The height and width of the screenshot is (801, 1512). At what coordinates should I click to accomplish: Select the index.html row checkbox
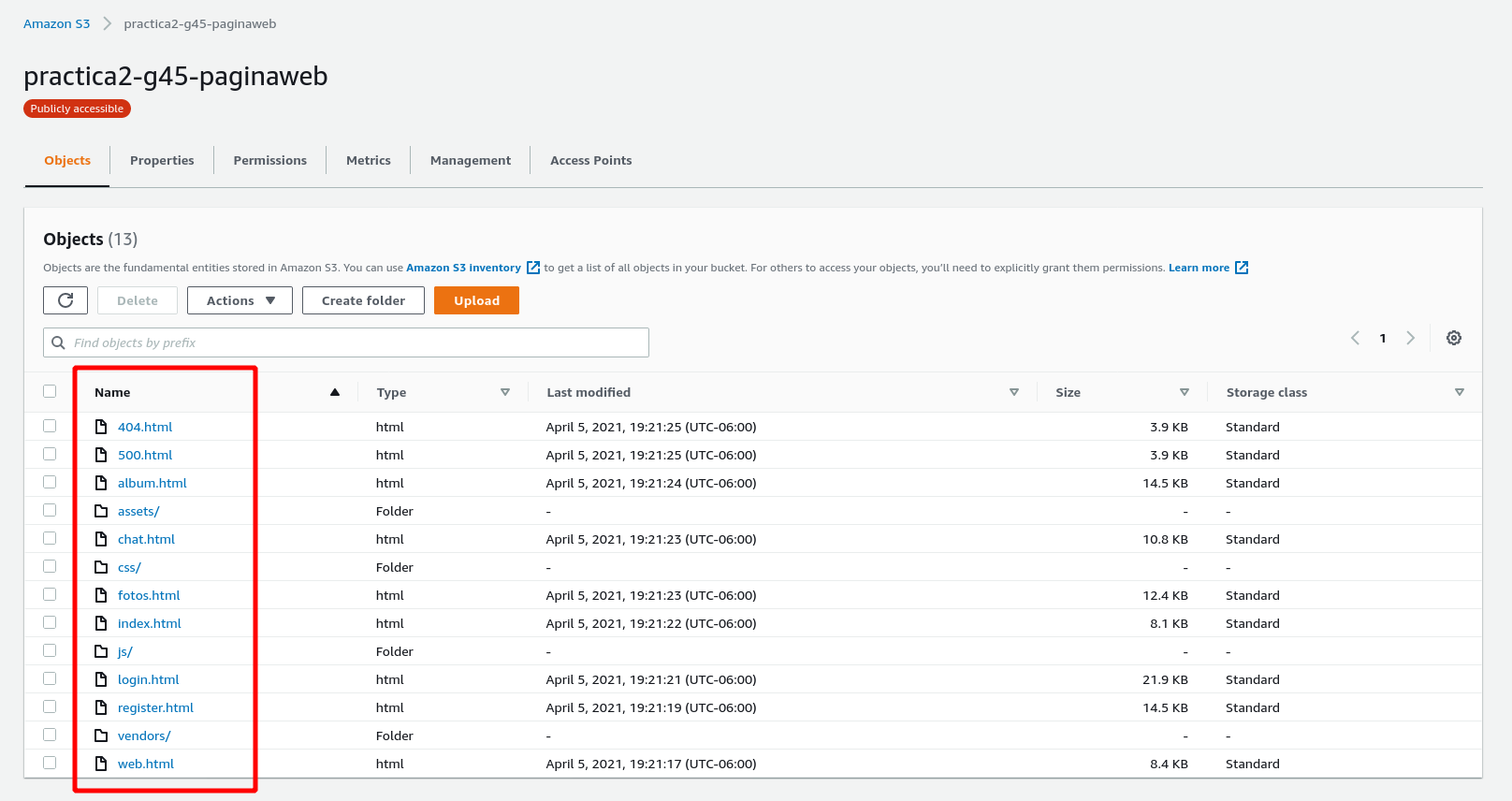[50, 622]
